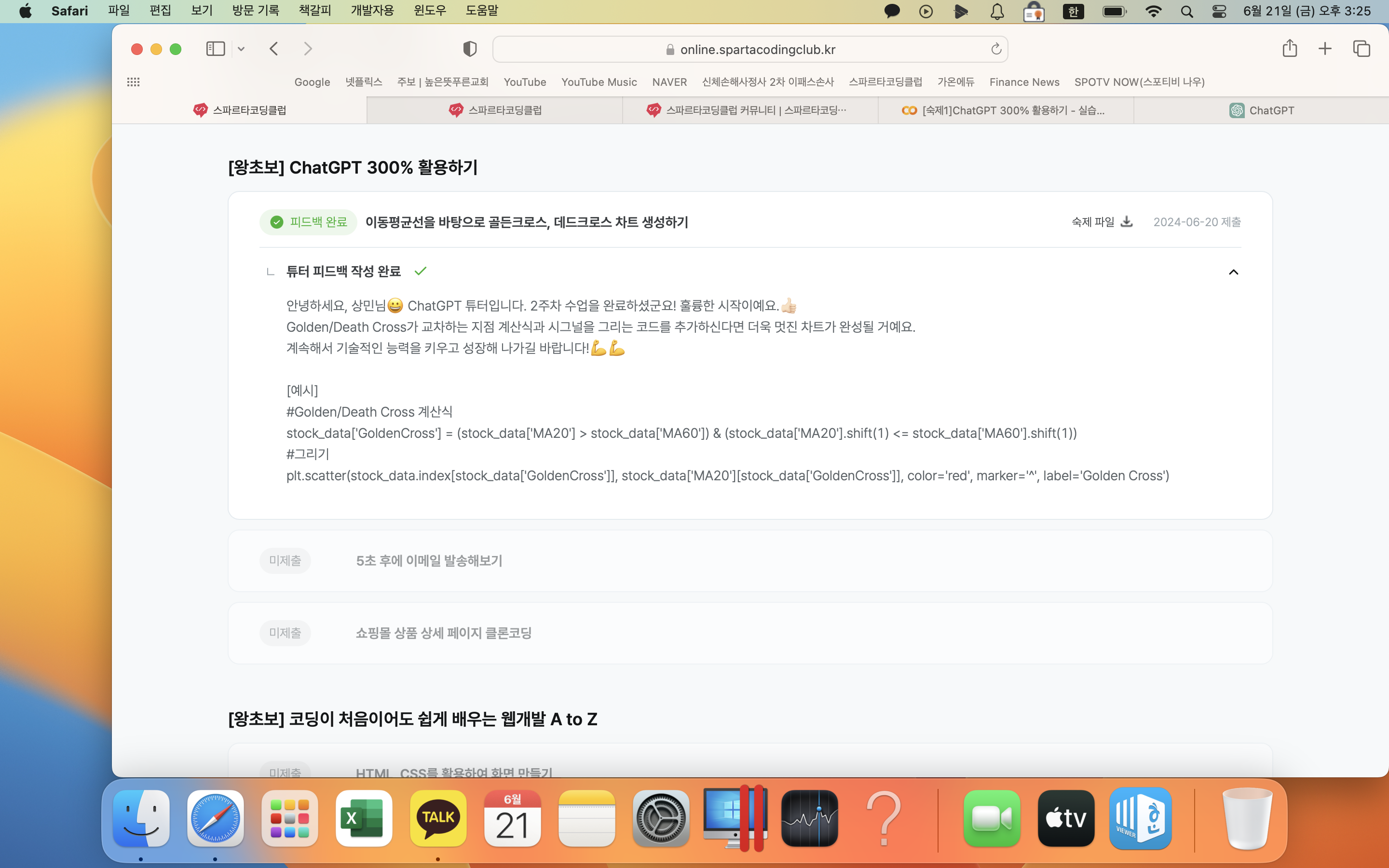
Task: Click the KakaoTalk speech bubble menu bar icon
Action: point(892,11)
